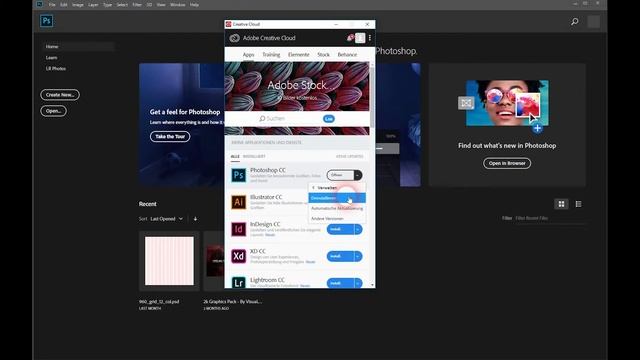640x360 pixels.
Task: Click the Open button in sidebar
Action: (53, 111)
